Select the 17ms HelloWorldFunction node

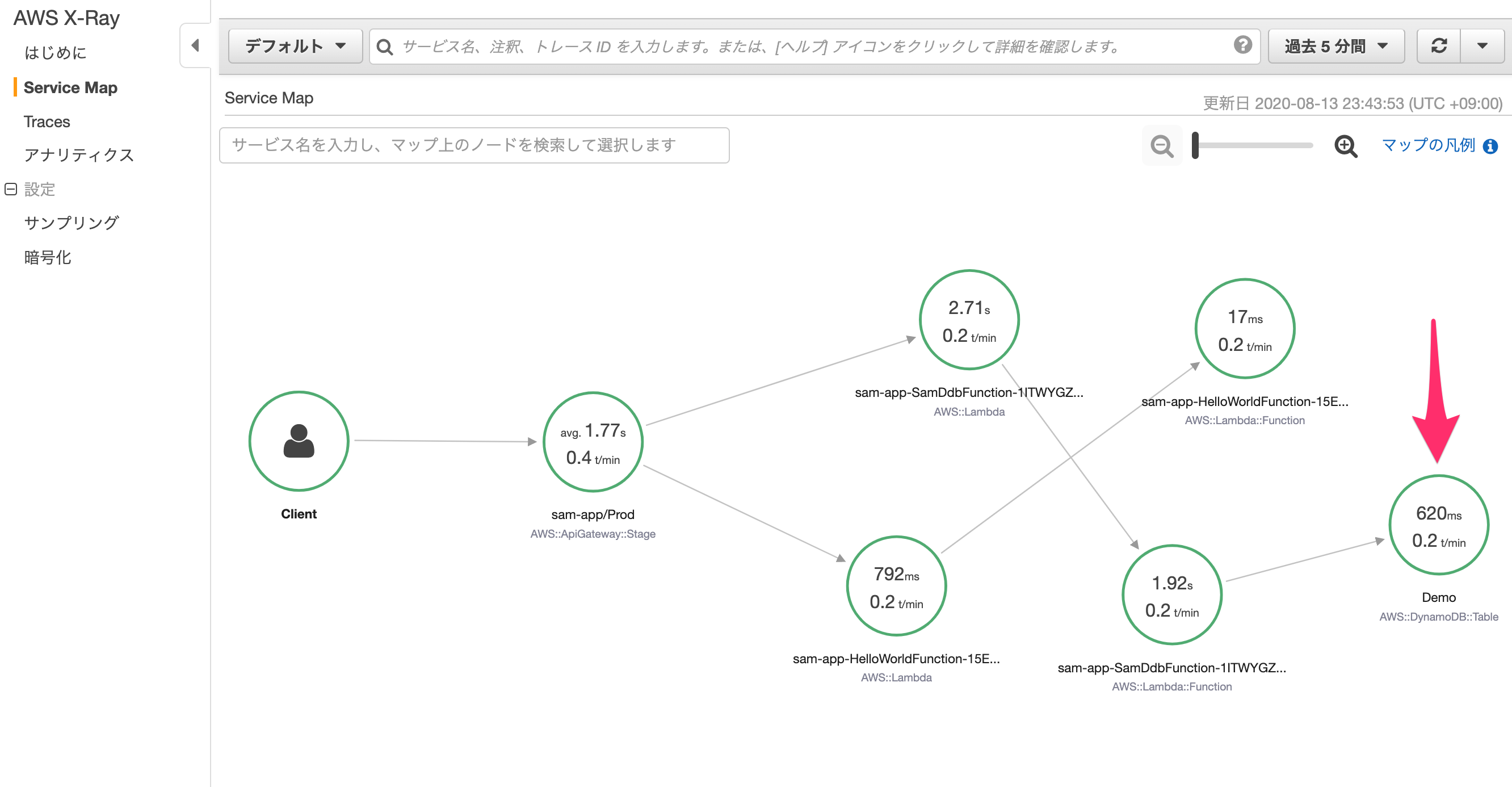point(1245,328)
